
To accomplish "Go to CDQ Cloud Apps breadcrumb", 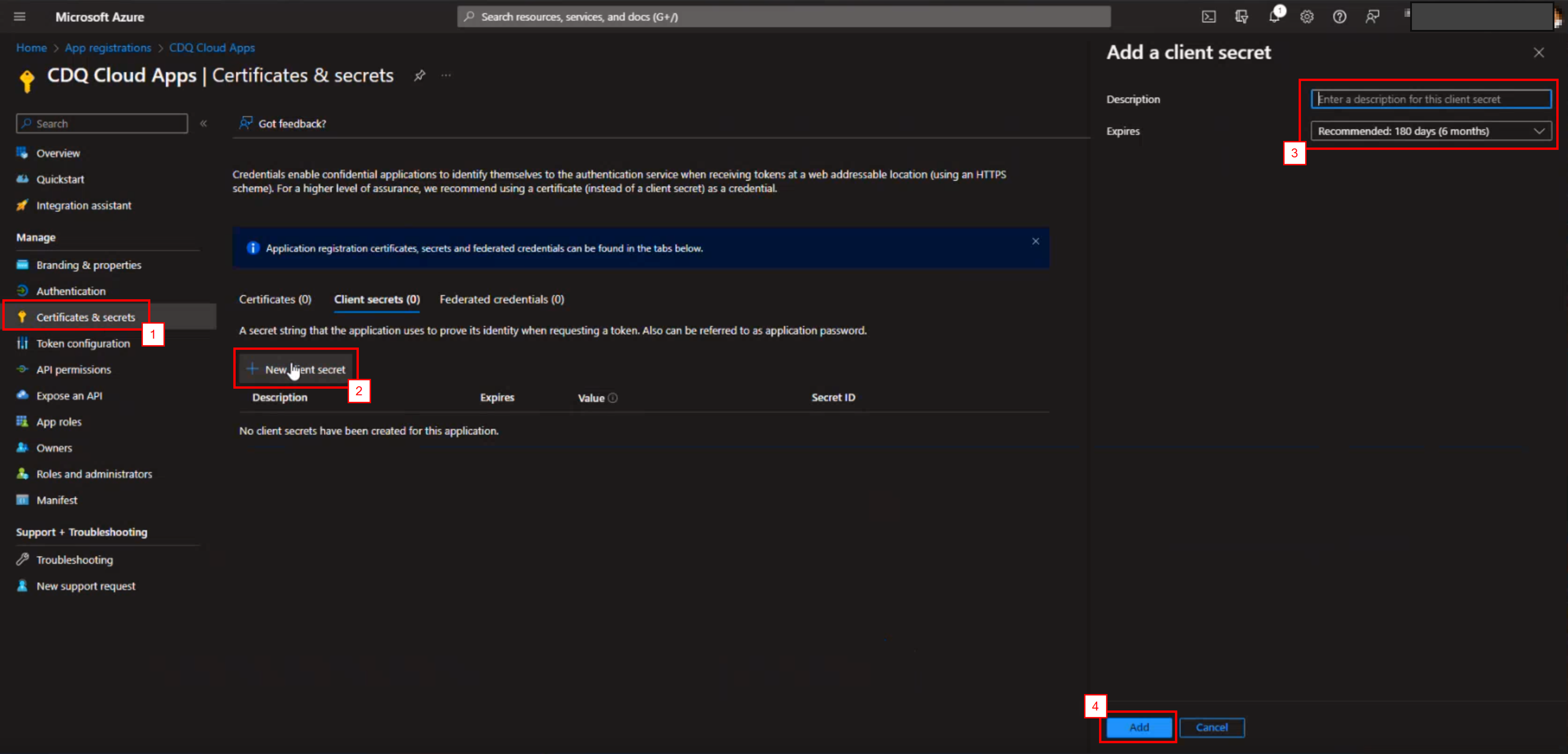I will (212, 47).
